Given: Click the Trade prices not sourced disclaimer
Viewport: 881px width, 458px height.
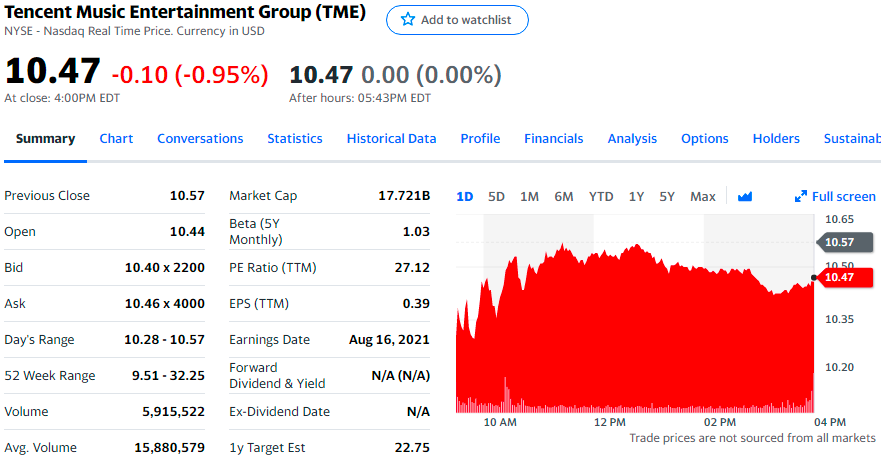Looking at the screenshot, I should [x=752, y=438].
